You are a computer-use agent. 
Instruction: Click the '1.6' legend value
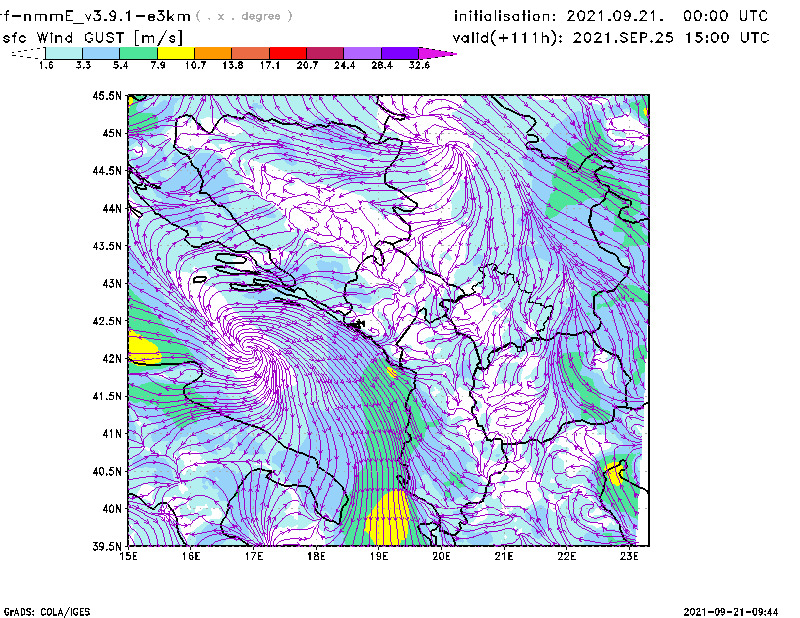click(46, 65)
